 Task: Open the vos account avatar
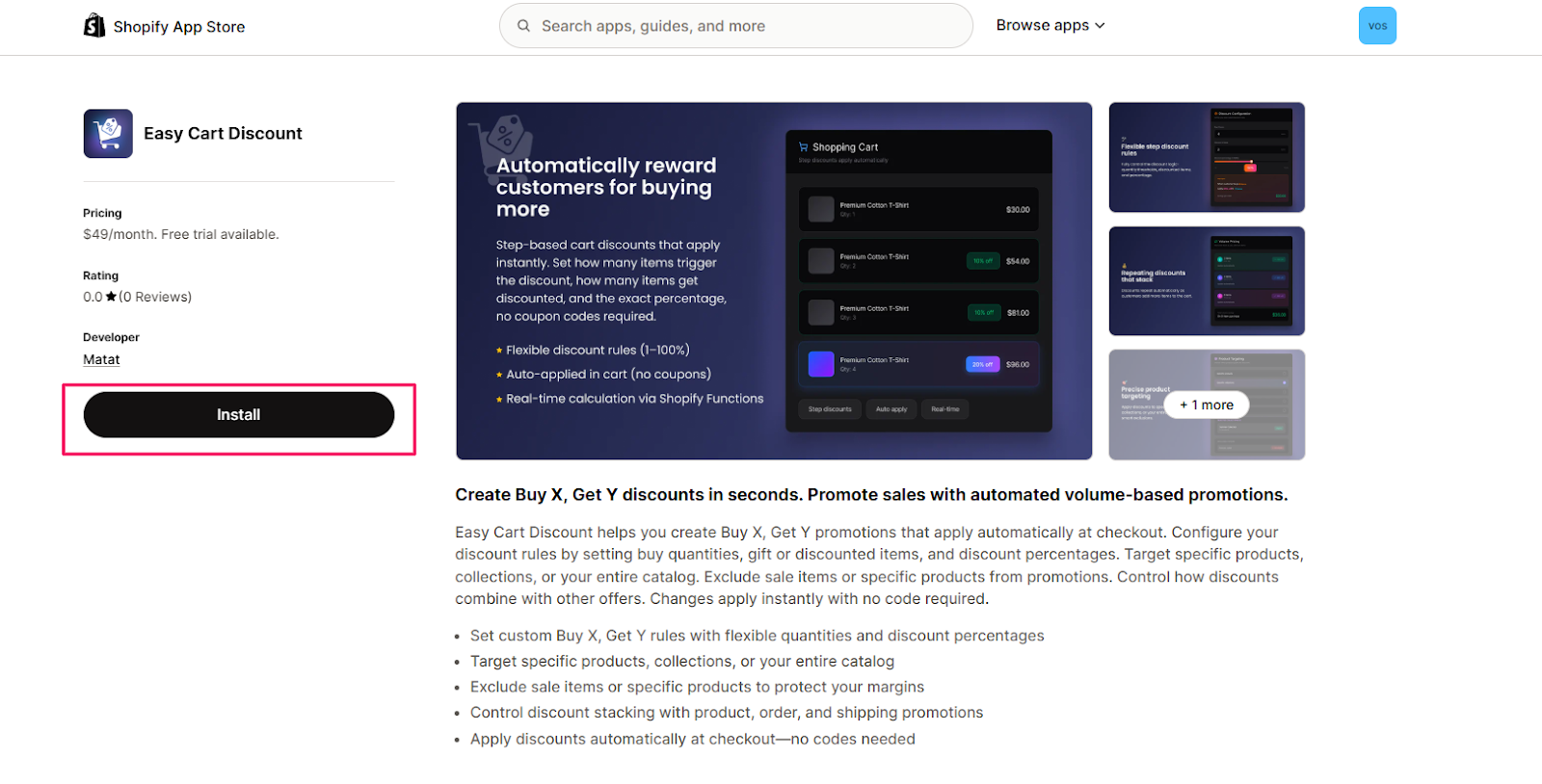1376,26
